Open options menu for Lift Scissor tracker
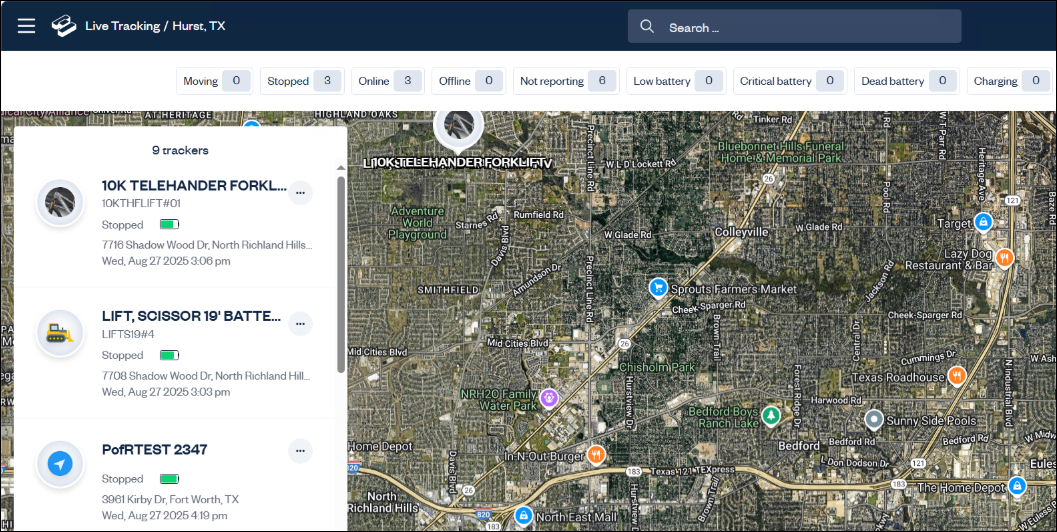This screenshot has height=532, width=1057. pos(300,323)
